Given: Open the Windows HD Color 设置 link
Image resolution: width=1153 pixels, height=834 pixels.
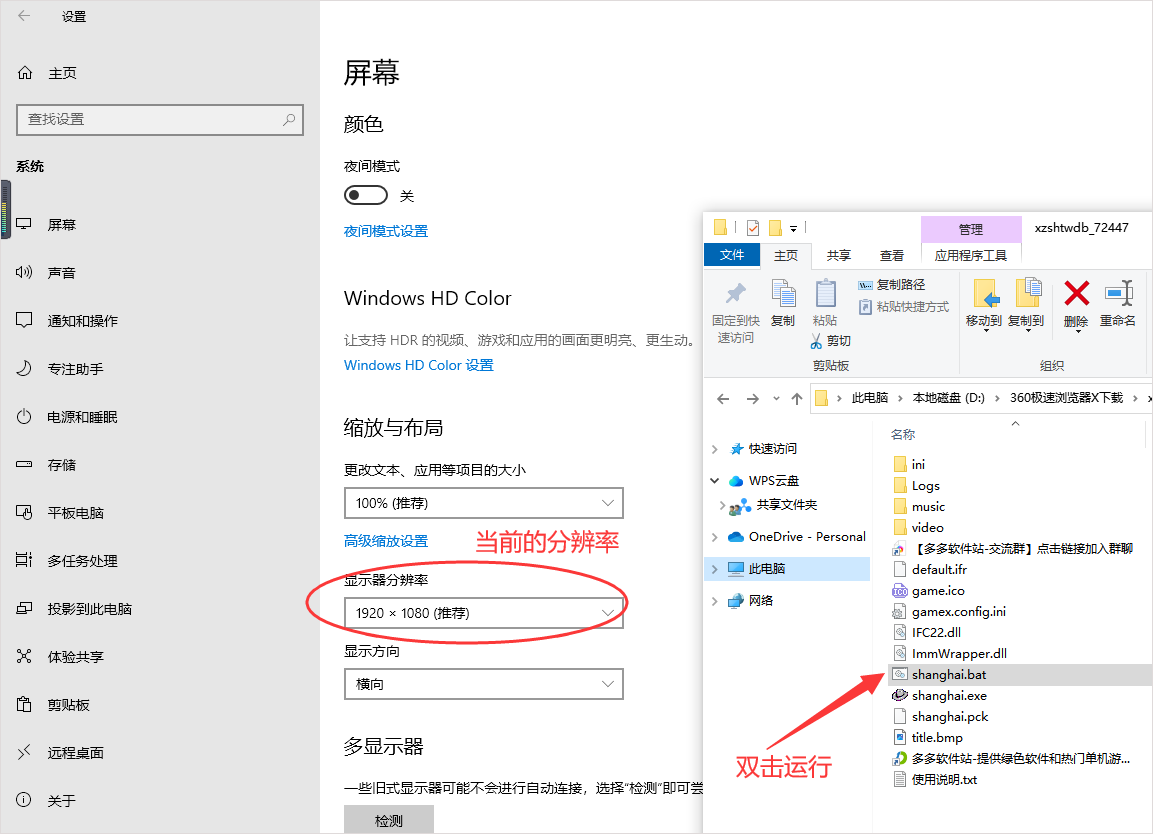Looking at the screenshot, I should tap(418, 365).
